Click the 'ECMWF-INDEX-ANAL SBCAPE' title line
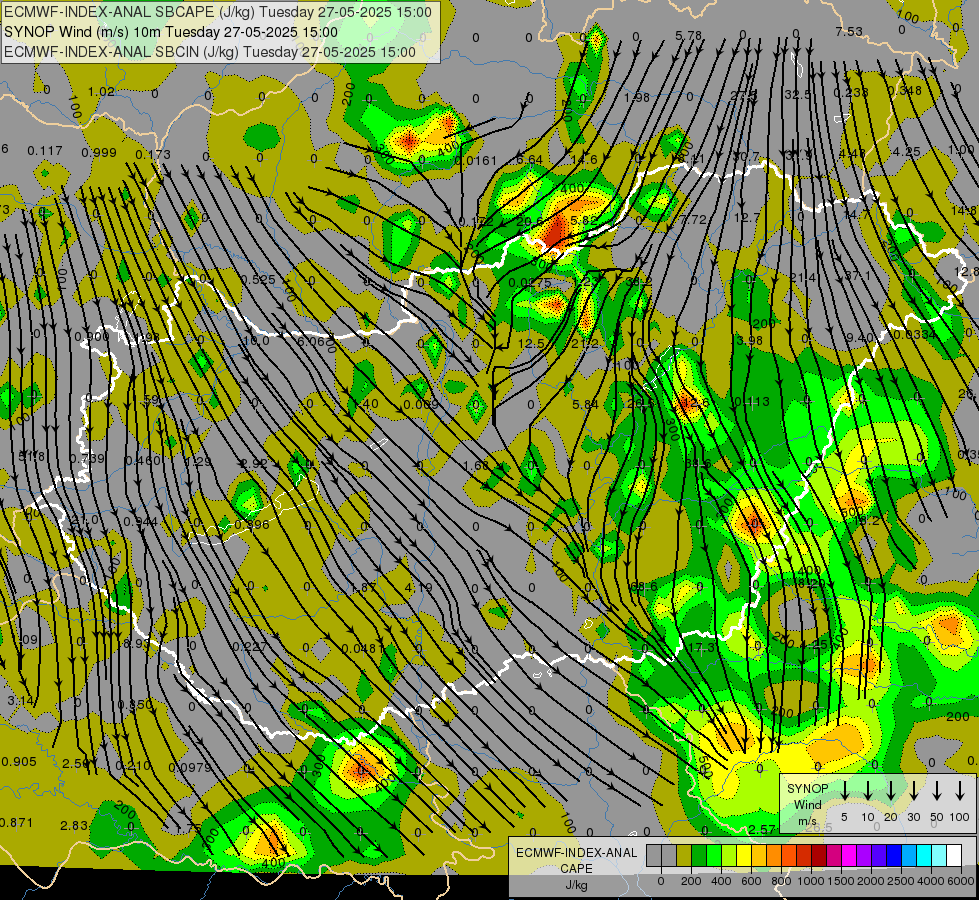Image resolution: width=979 pixels, height=900 pixels. 217,12
